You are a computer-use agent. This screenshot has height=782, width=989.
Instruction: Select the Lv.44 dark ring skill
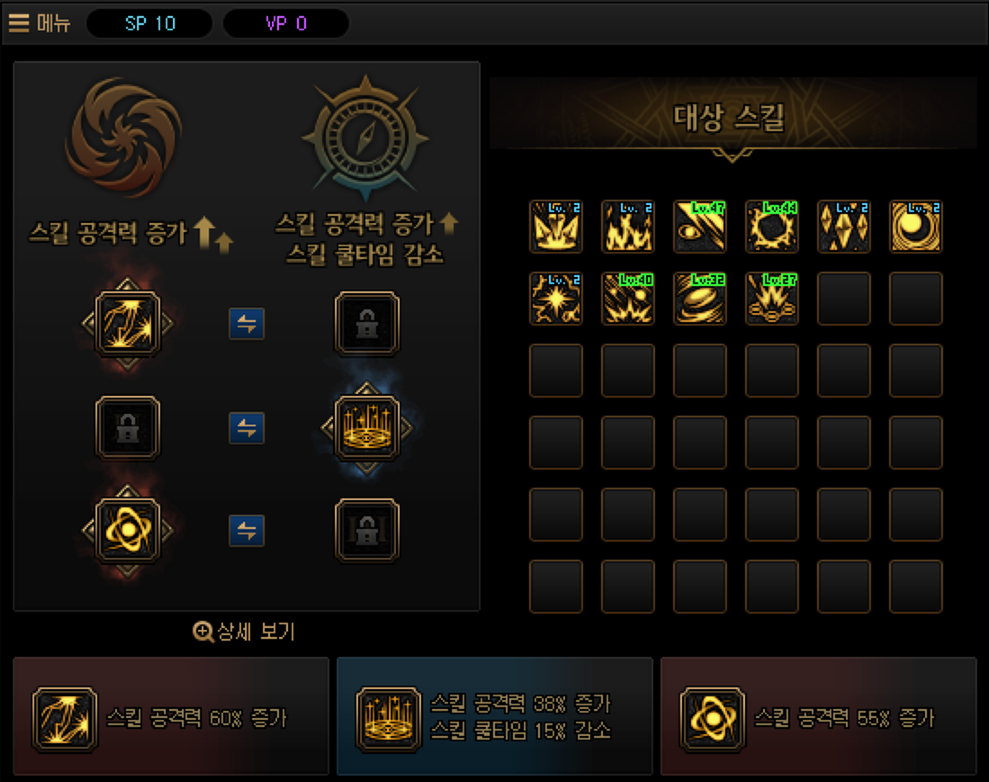point(771,226)
